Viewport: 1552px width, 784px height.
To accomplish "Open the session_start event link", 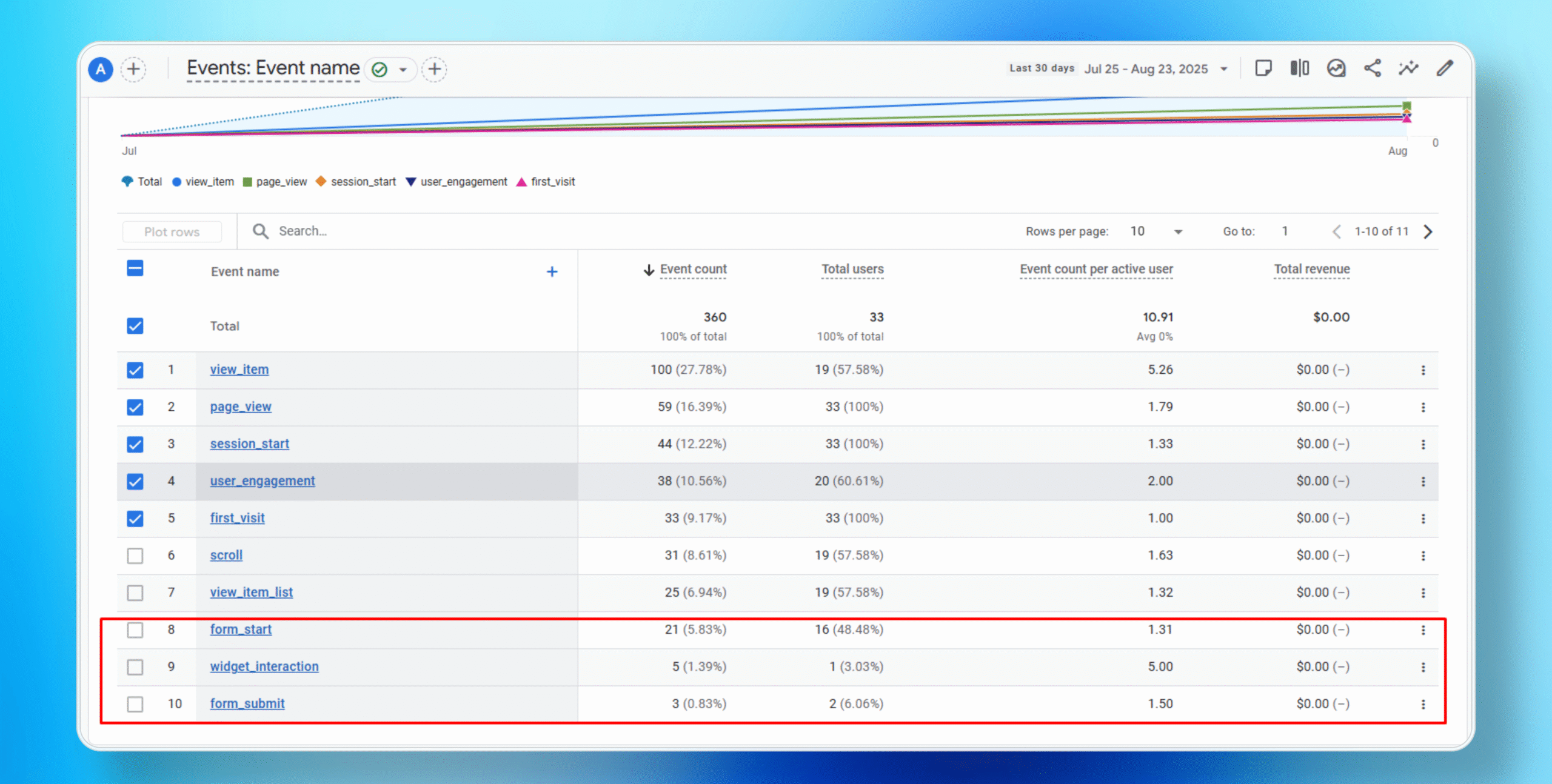I will click(250, 443).
